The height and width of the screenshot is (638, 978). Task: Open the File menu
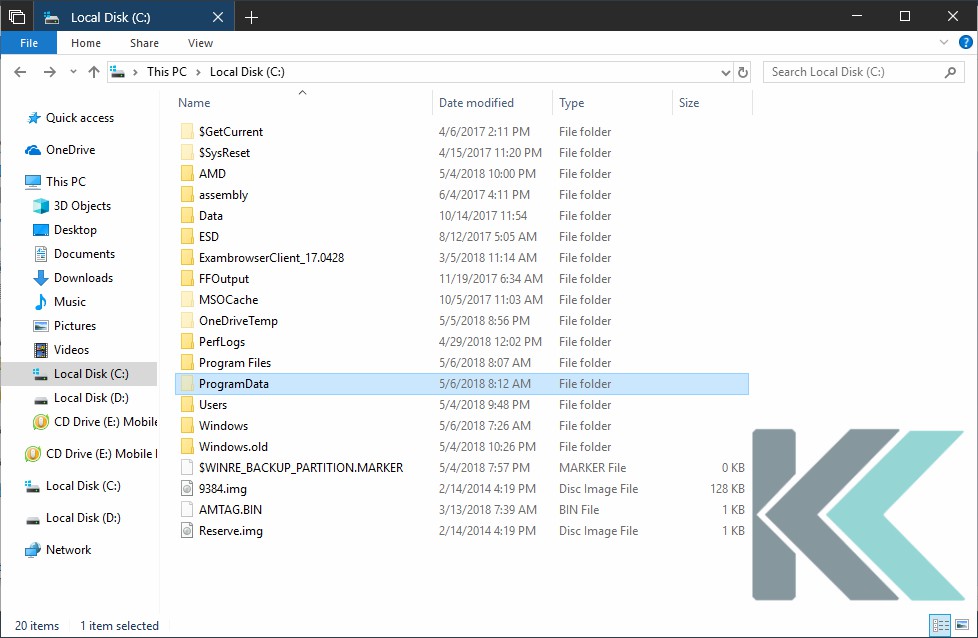29,43
